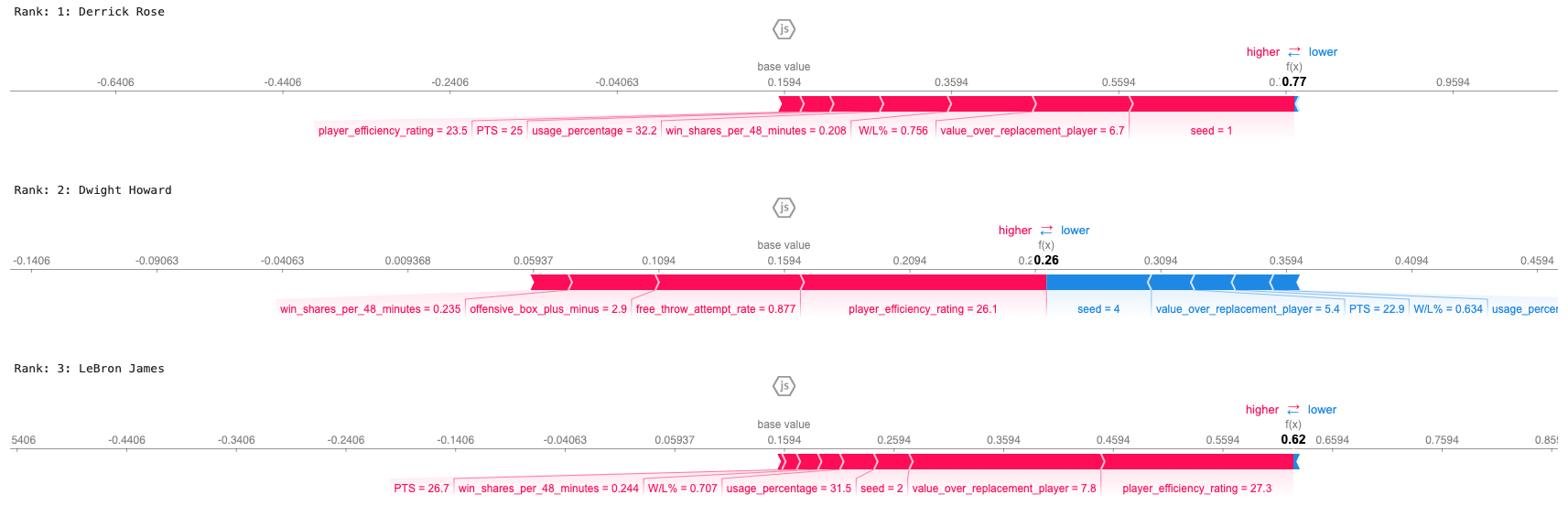Viewport: 1568px width, 527px height.
Task: Click the 'PTS = 25' feature label
Action: [500, 131]
